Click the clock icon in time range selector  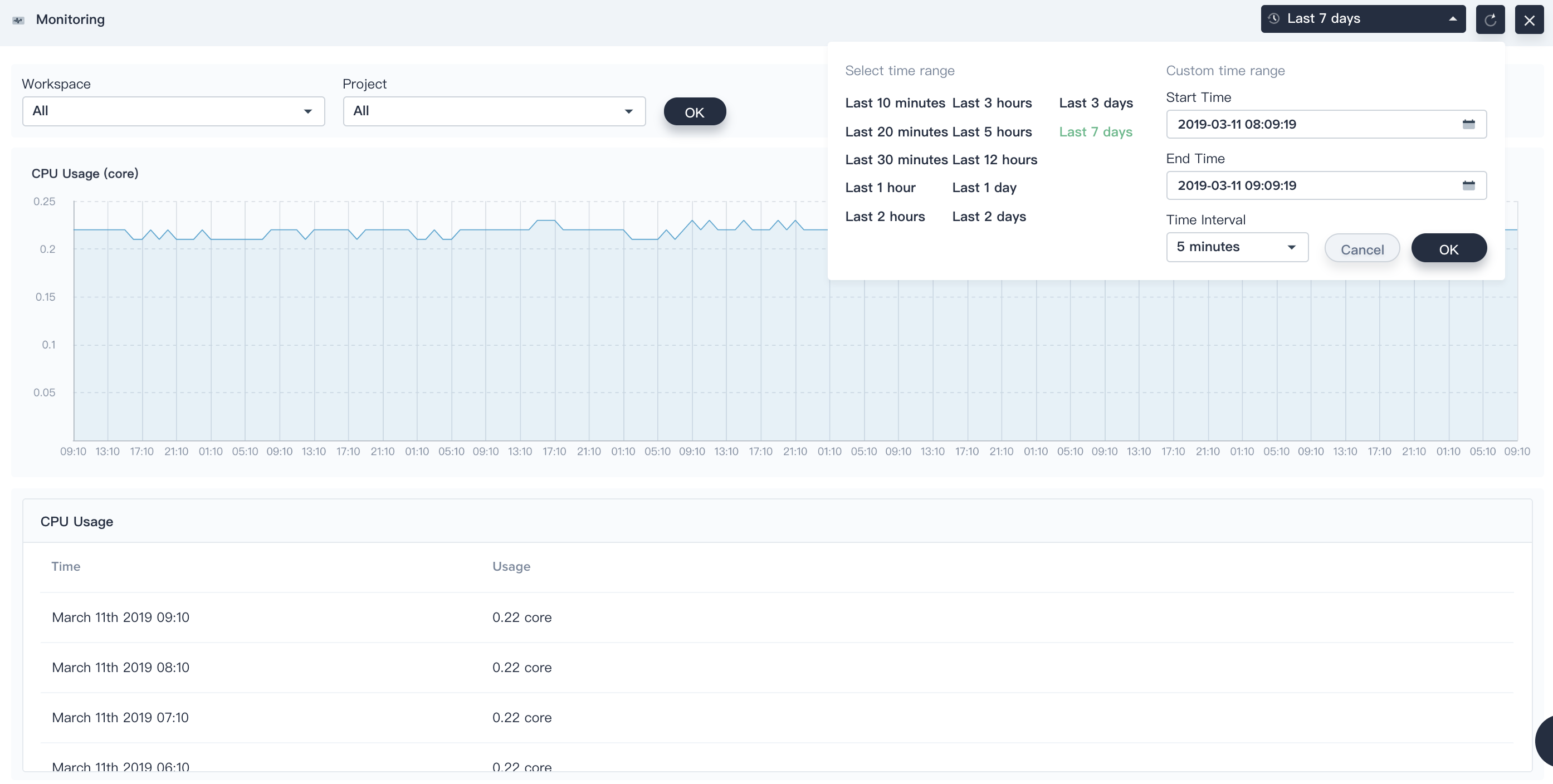pyautogui.click(x=1273, y=19)
